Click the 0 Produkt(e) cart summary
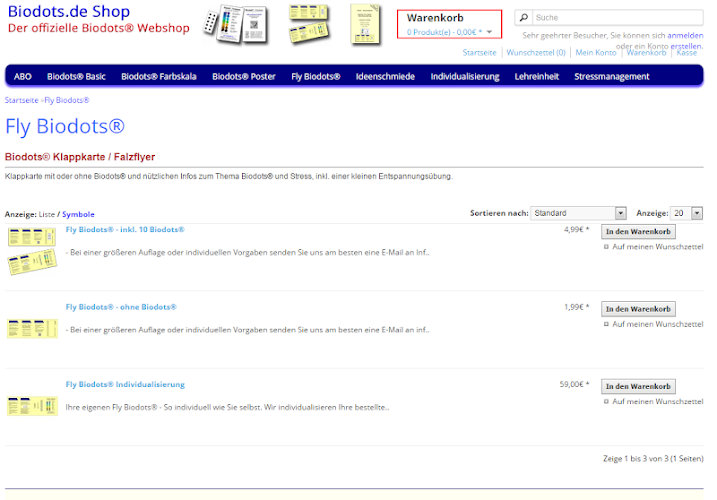 444,32
